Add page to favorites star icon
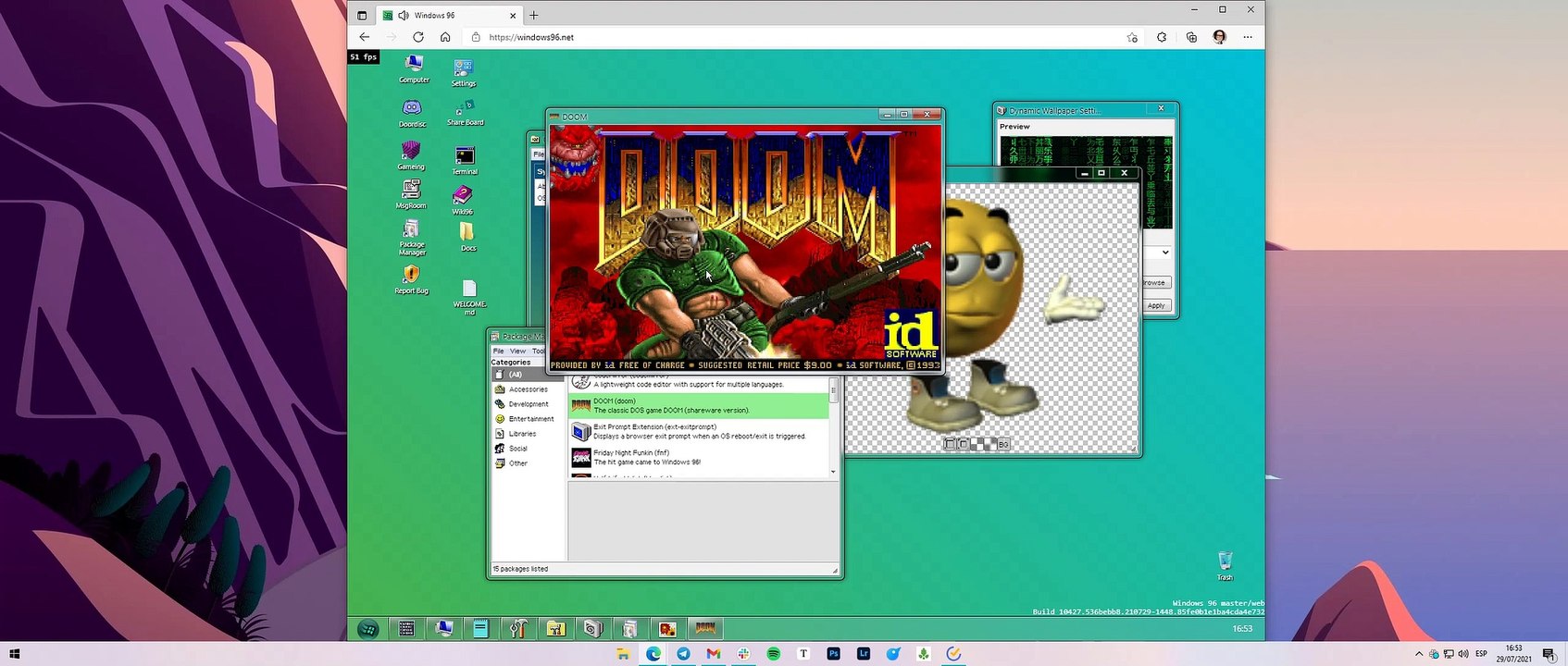 [x=1132, y=37]
